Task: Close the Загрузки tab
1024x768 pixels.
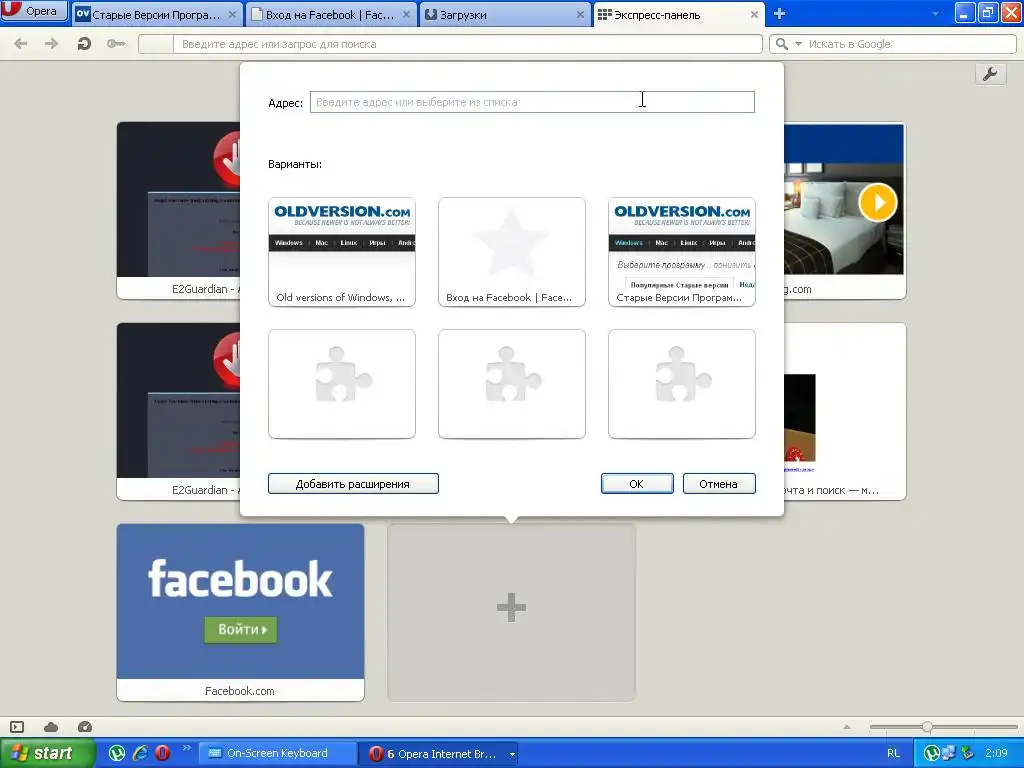Action: pyautogui.click(x=580, y=14)
